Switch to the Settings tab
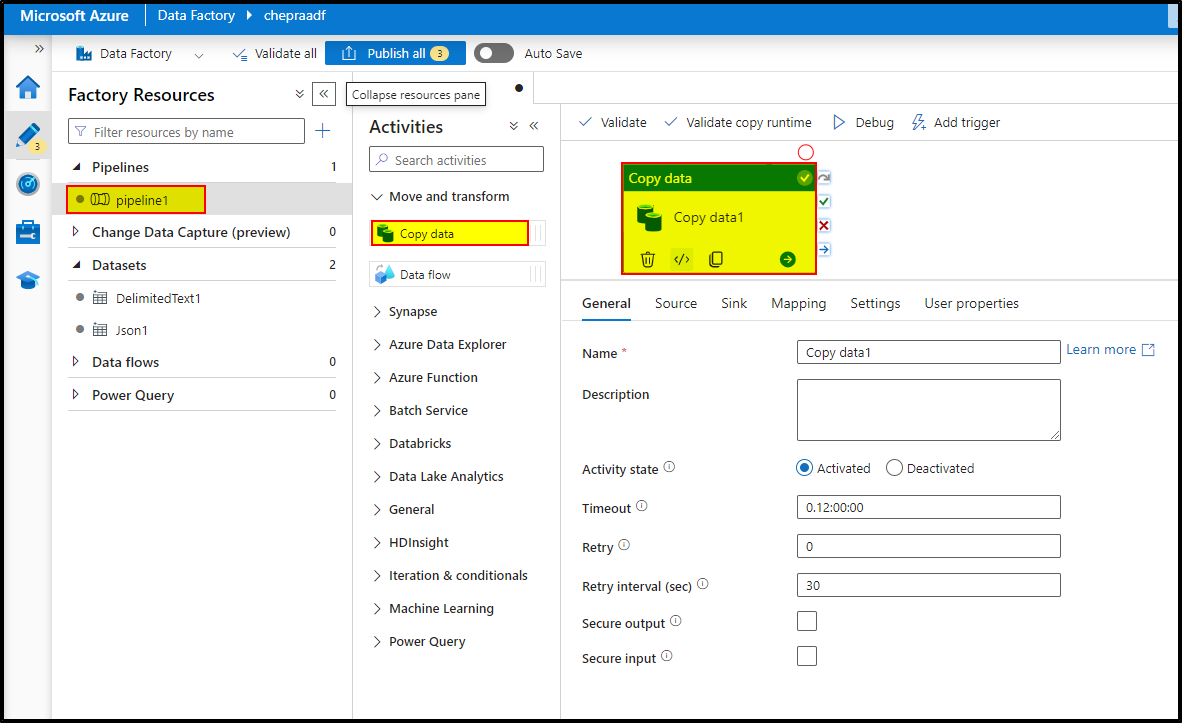Viewport: 1182px width, 723px height. click(875, 303)
